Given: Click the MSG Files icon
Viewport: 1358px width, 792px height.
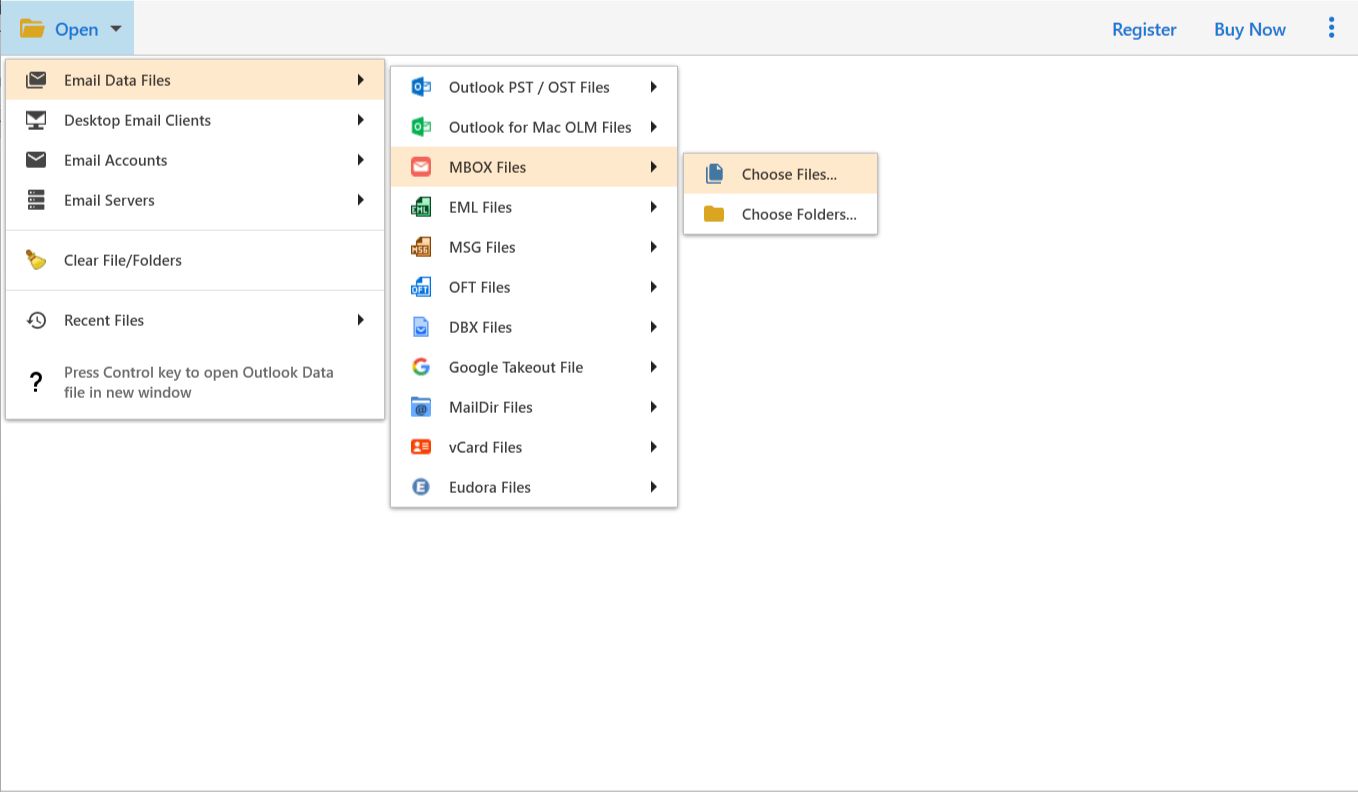Looking at the screenshot, I should (x=421, y=247).
